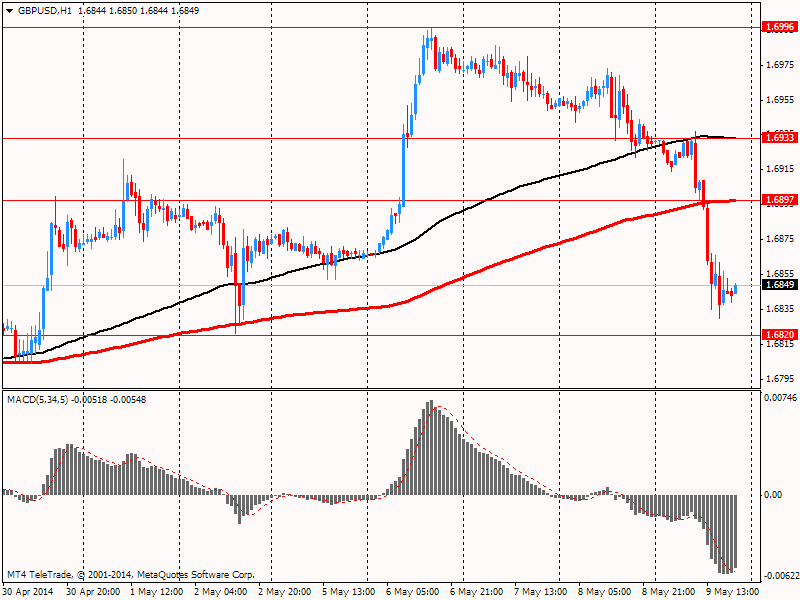The image size is (800, 600).
Task: Click the 7 May 13:00 time label
Action: point(541,592)
